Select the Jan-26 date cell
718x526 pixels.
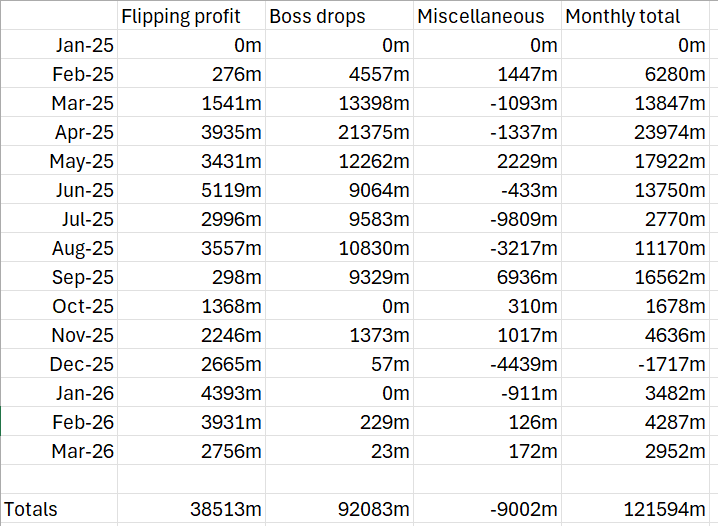coord(59,393)
